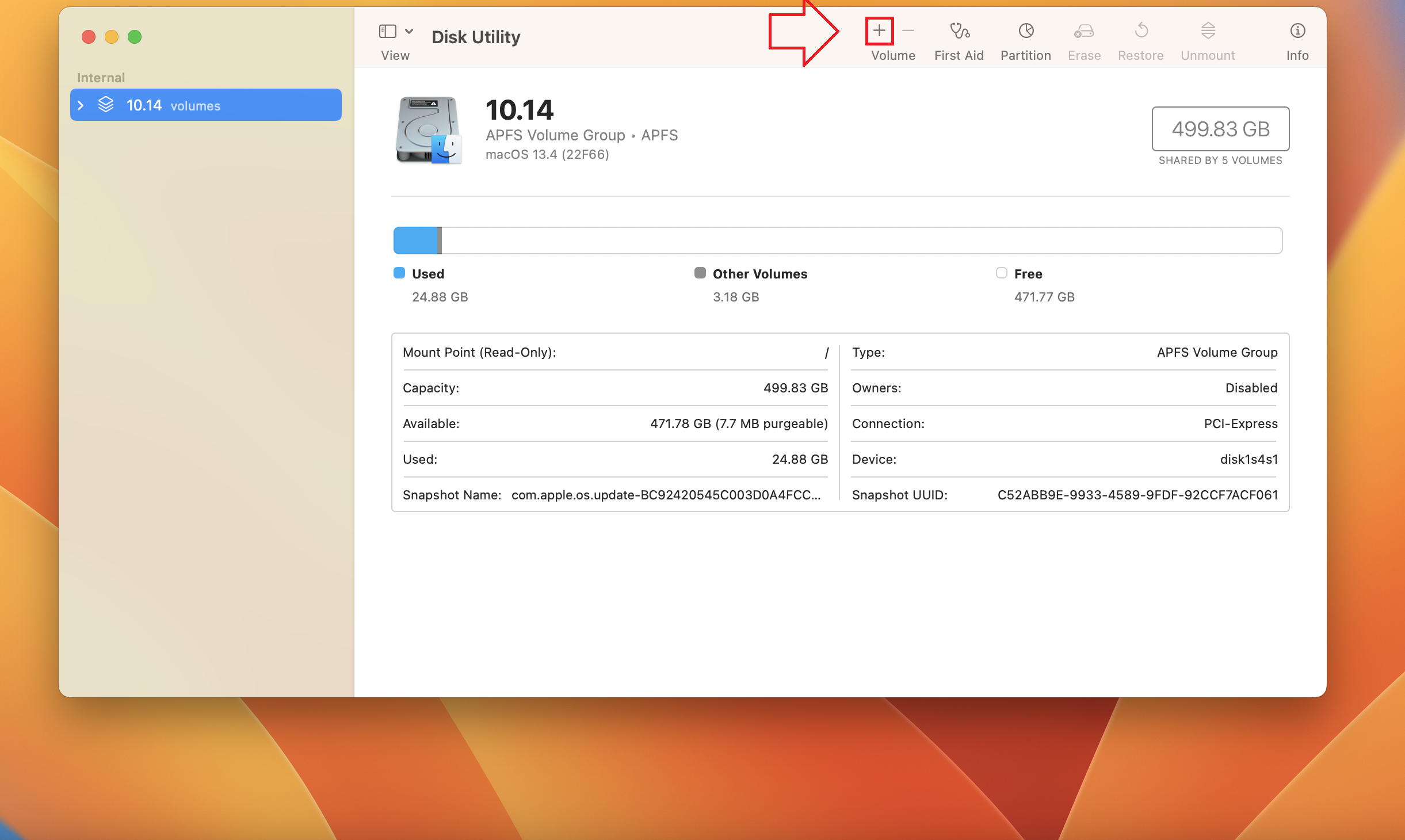Open the View options dropdown chevron
1405x840 pixels.
[x=408, y=30]
